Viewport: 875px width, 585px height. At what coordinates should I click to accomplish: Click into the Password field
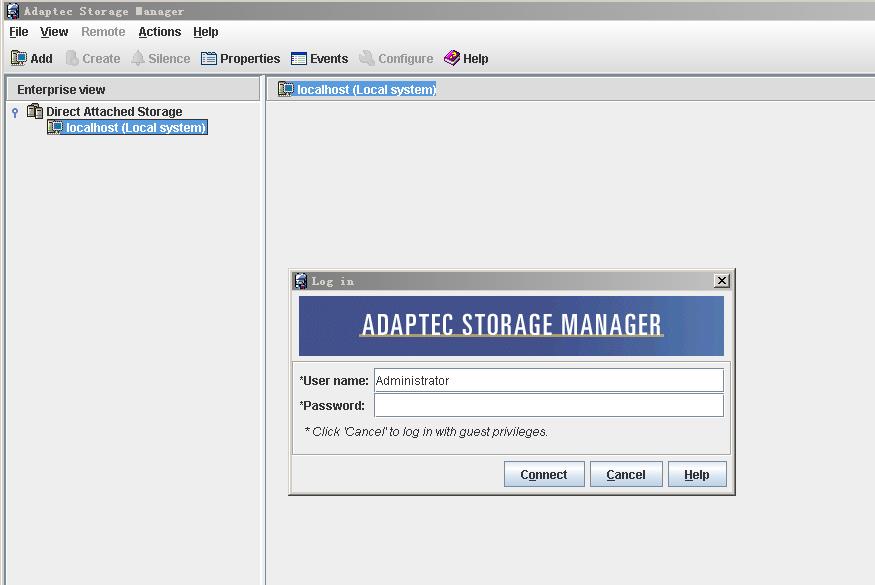click(548, 405)
